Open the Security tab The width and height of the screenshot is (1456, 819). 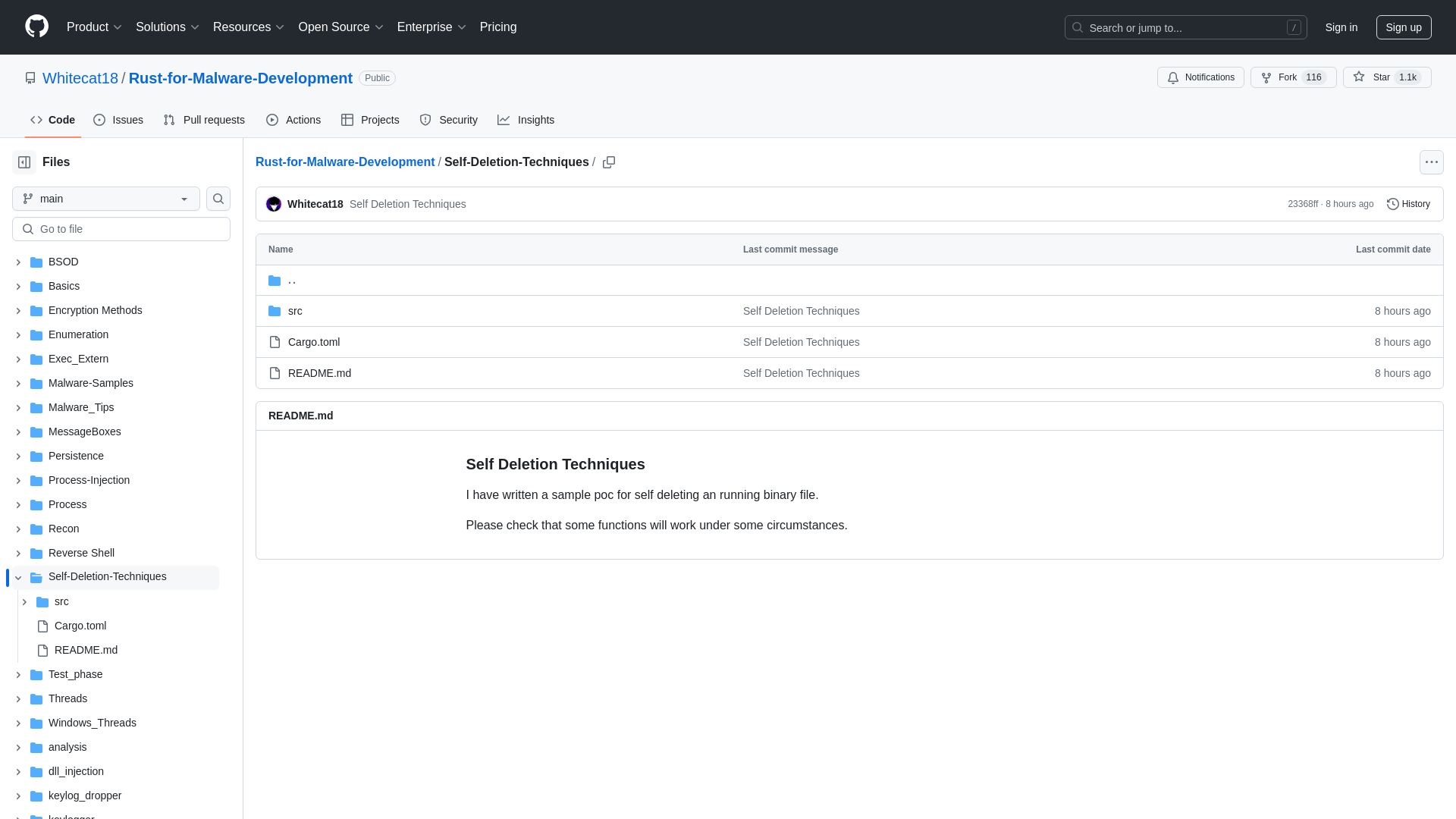(449, 120)
